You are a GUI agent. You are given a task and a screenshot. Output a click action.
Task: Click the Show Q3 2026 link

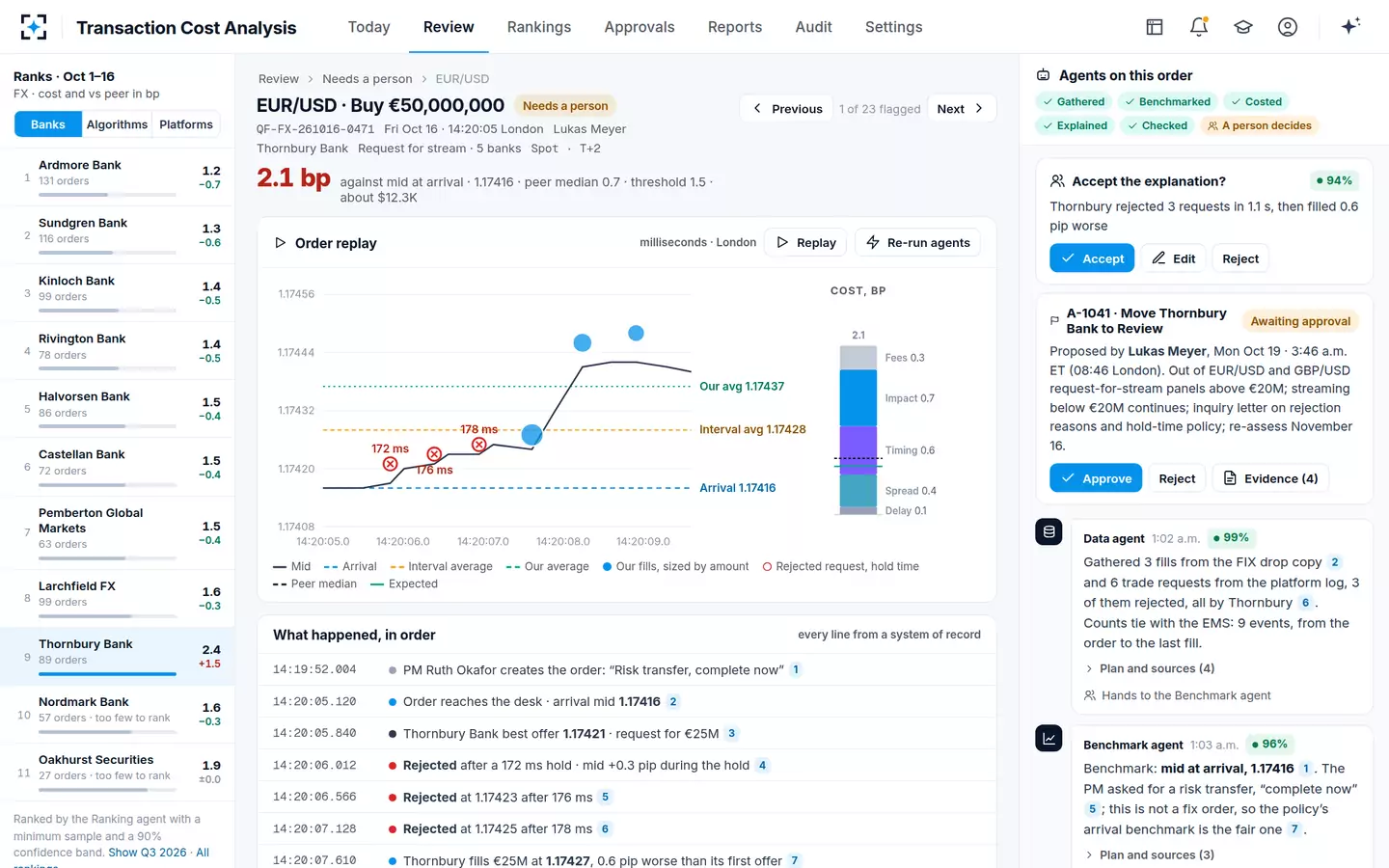coord(148,853)
